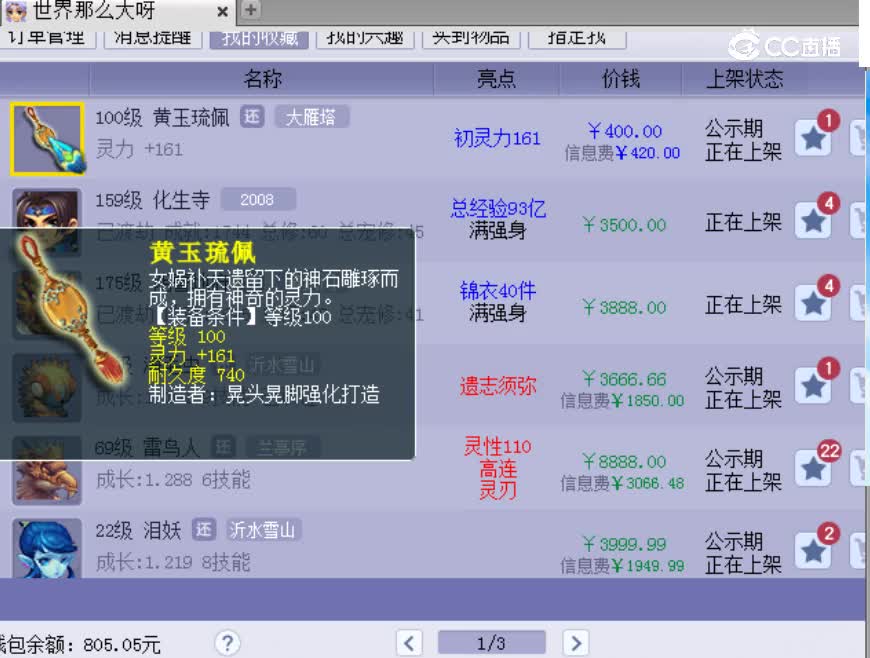Viewport: 870px width, 658px height.
Task: Click the 亮点 column header
Action: [x=496, y=79]
